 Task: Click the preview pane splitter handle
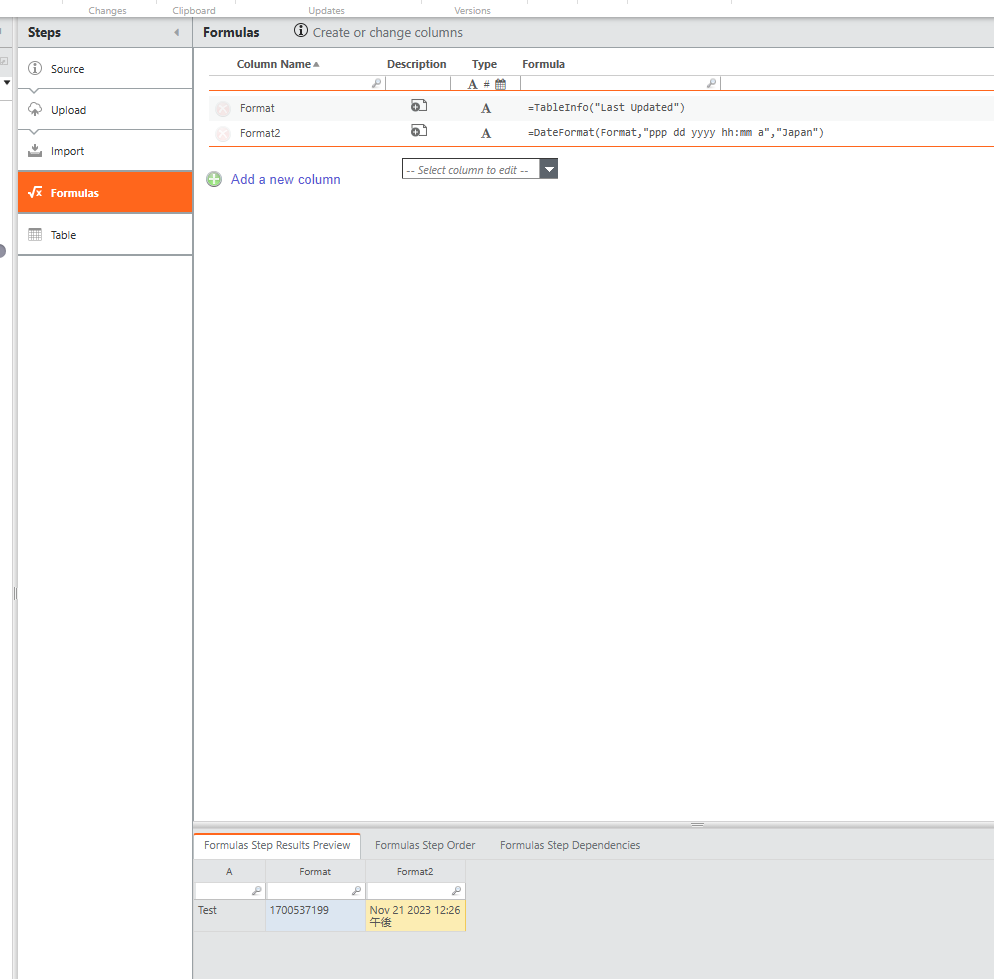[x=697, y=825]
